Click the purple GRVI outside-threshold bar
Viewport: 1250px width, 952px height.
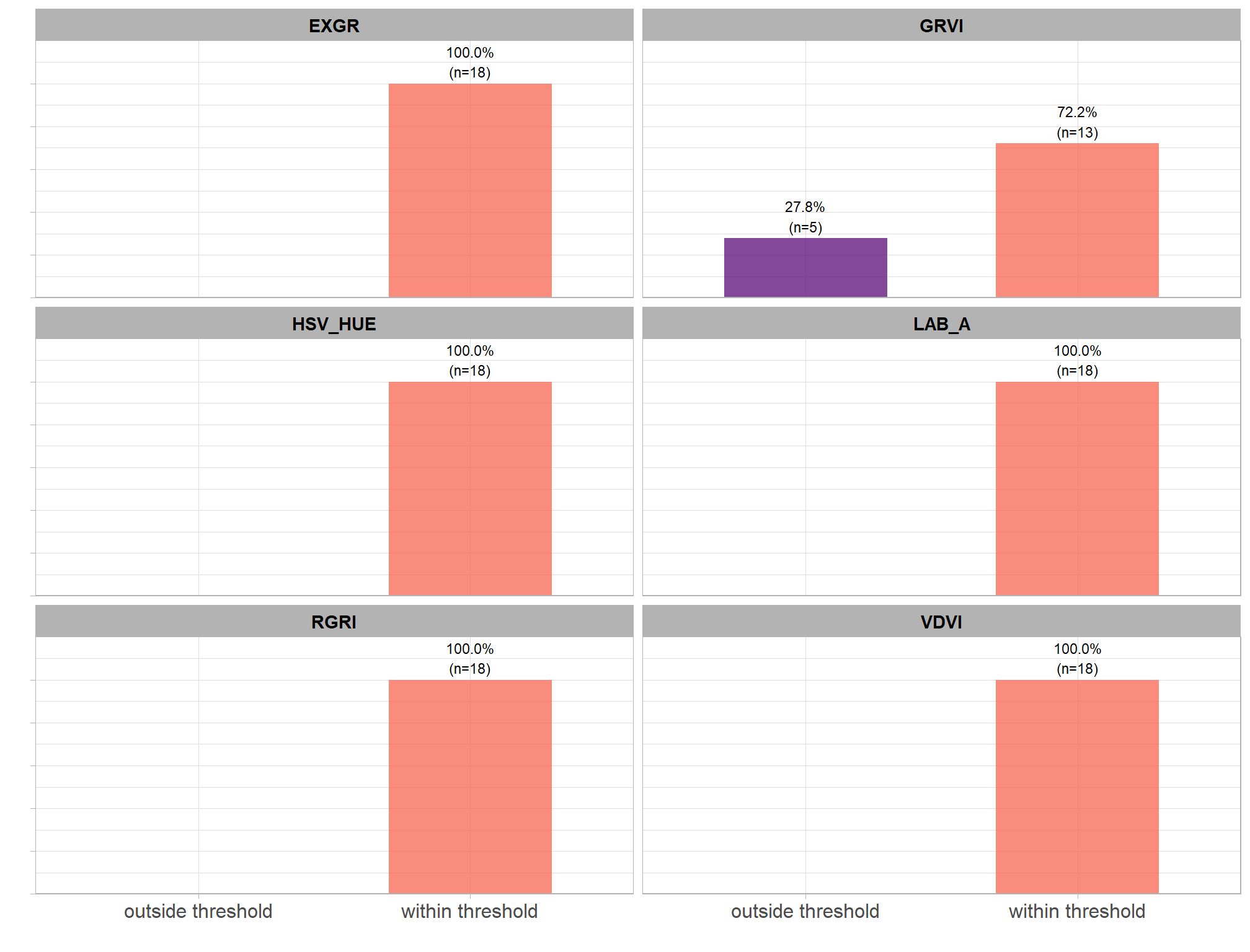pos(805,268)
